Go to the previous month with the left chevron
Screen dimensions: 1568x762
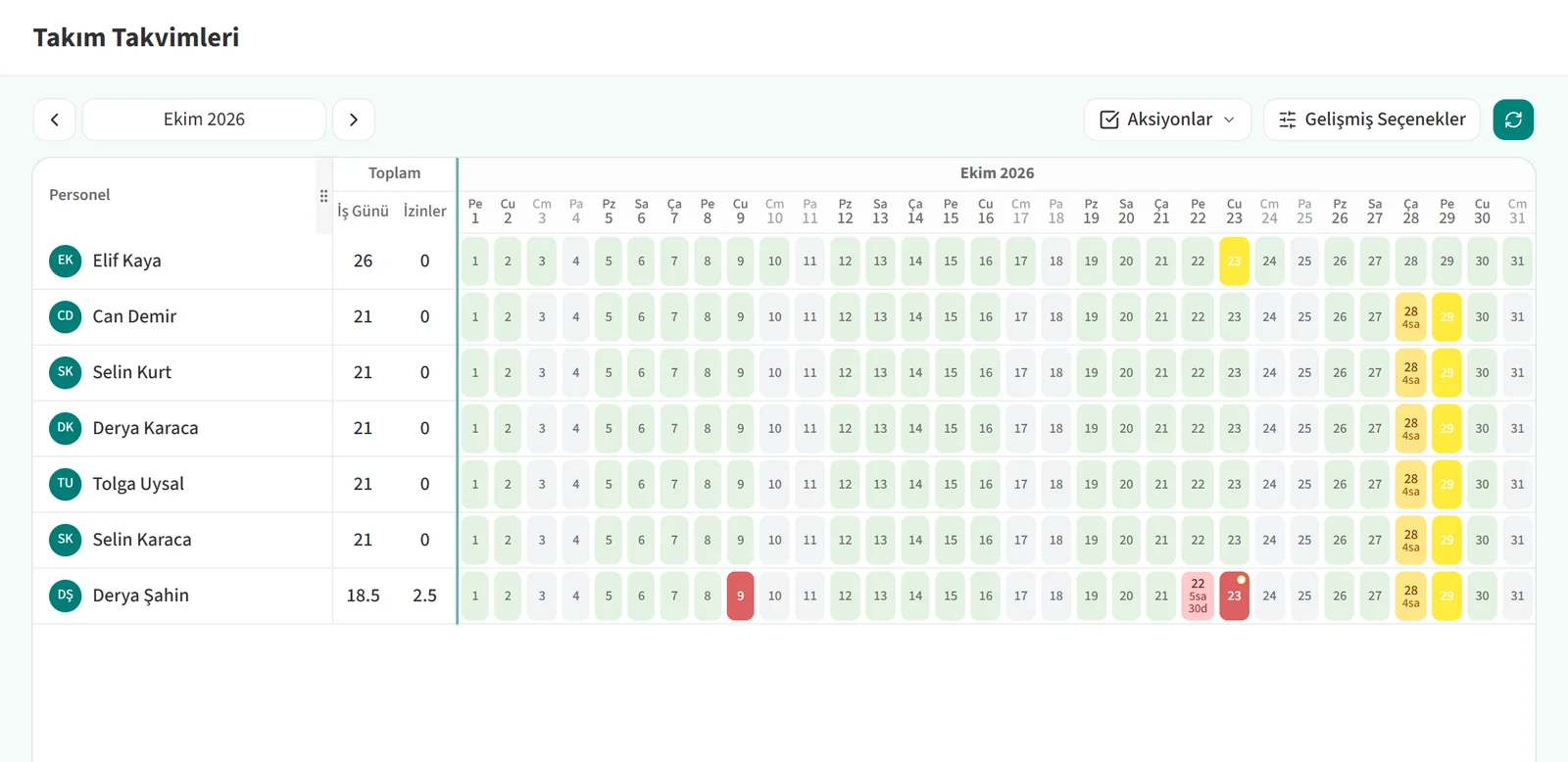(x=55, y=119)
